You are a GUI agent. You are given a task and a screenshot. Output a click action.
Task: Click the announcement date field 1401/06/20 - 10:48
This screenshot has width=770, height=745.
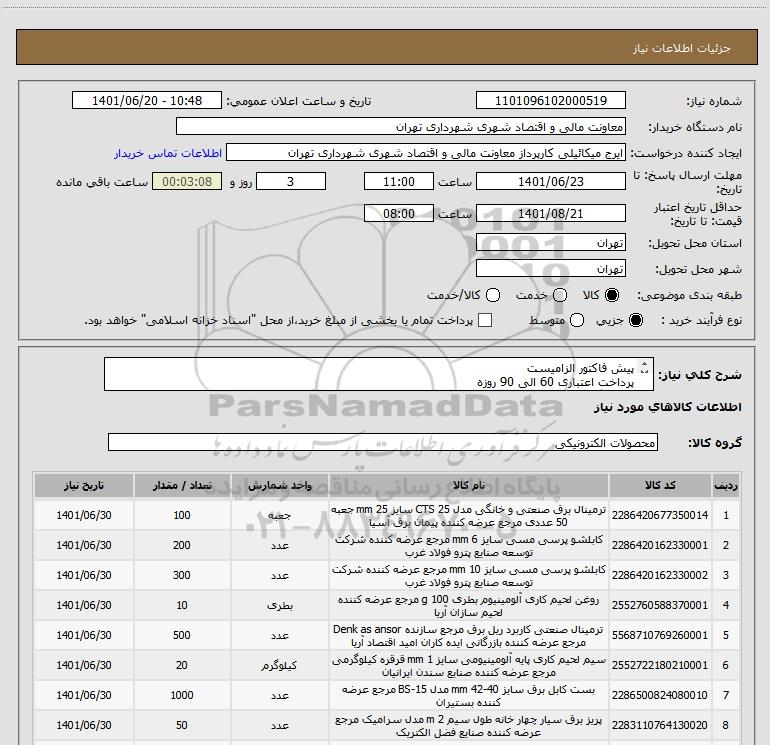tap(147, 101)
